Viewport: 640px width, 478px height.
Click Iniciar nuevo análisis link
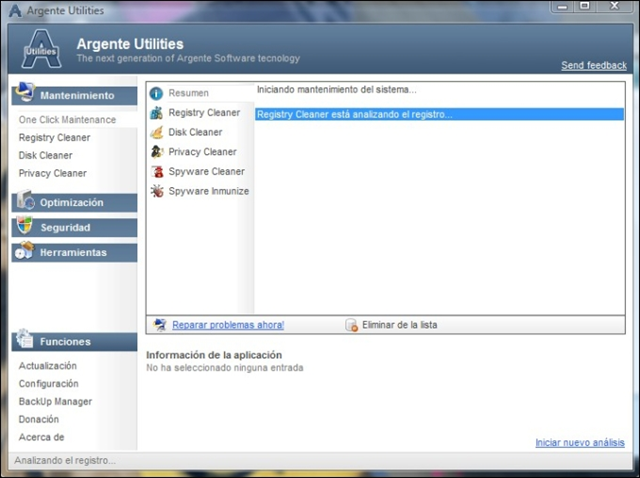(580, 442)
